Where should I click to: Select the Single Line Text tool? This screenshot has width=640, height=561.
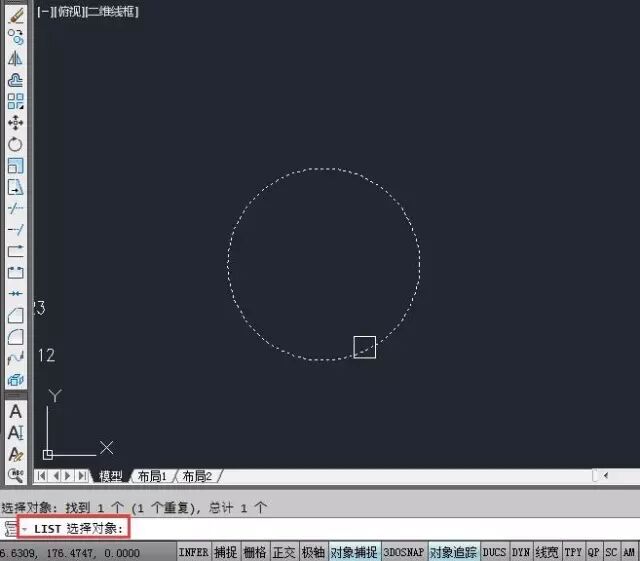[16, 432]
